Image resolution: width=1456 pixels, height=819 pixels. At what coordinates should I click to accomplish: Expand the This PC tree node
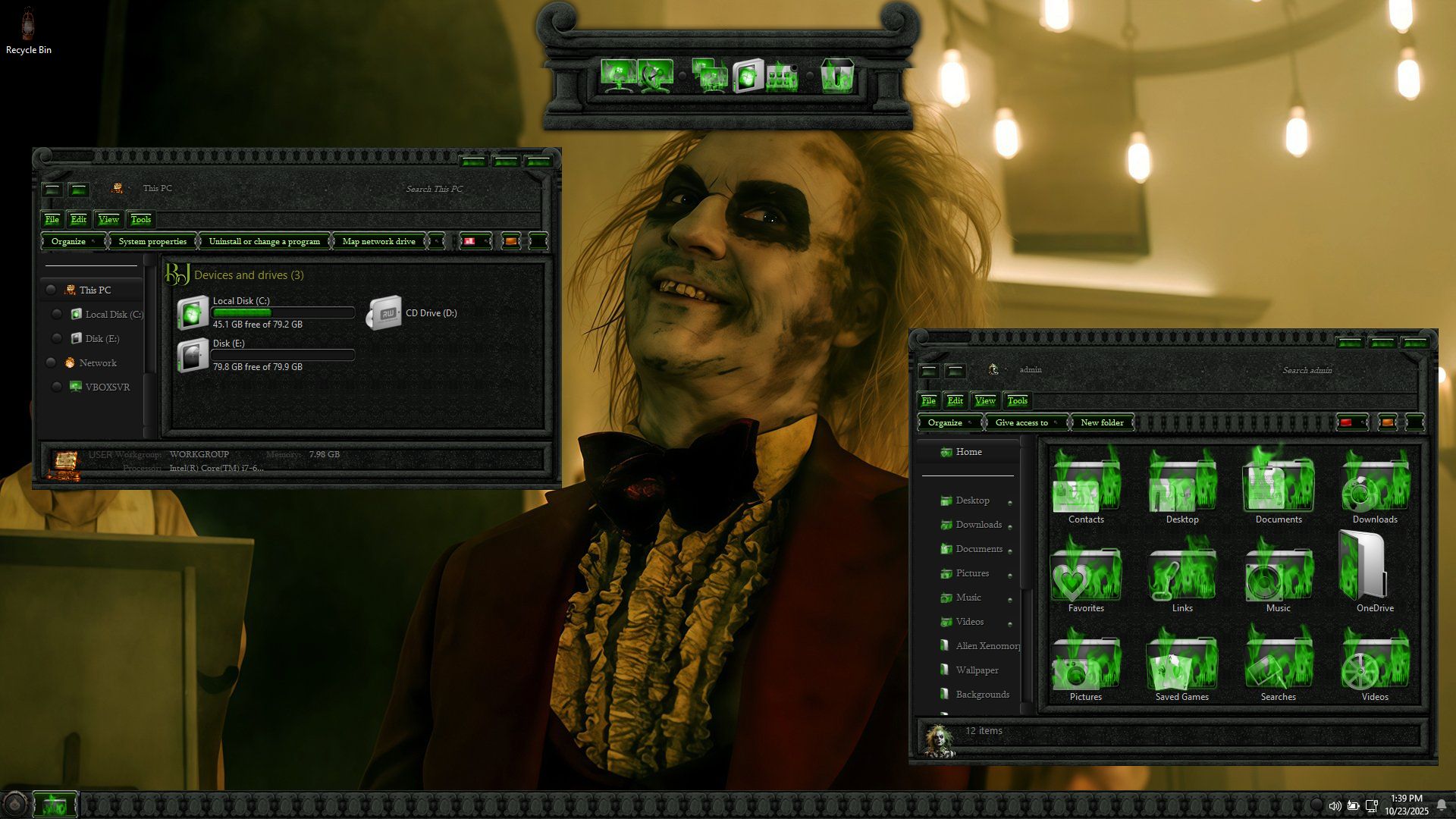click(x=51, y=290)
